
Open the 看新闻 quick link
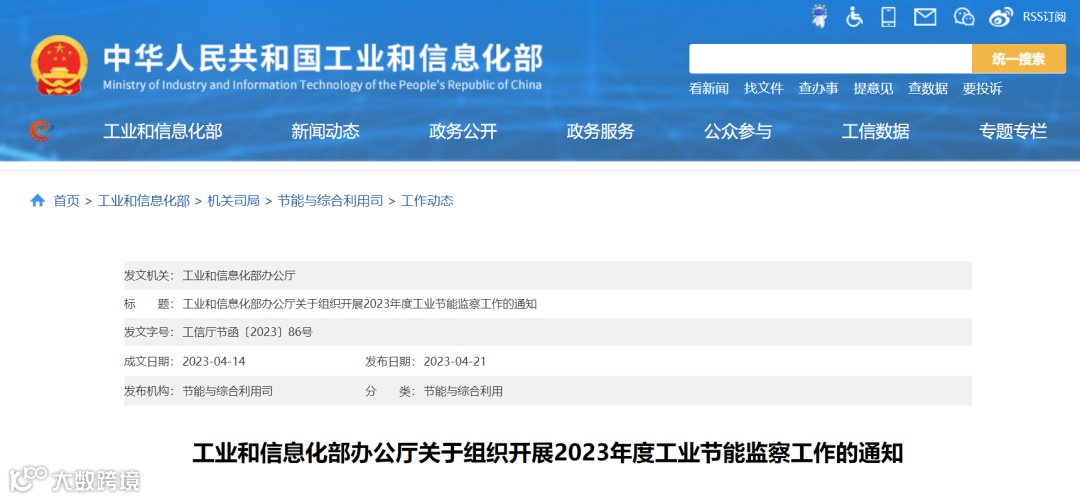pos(709,88)
